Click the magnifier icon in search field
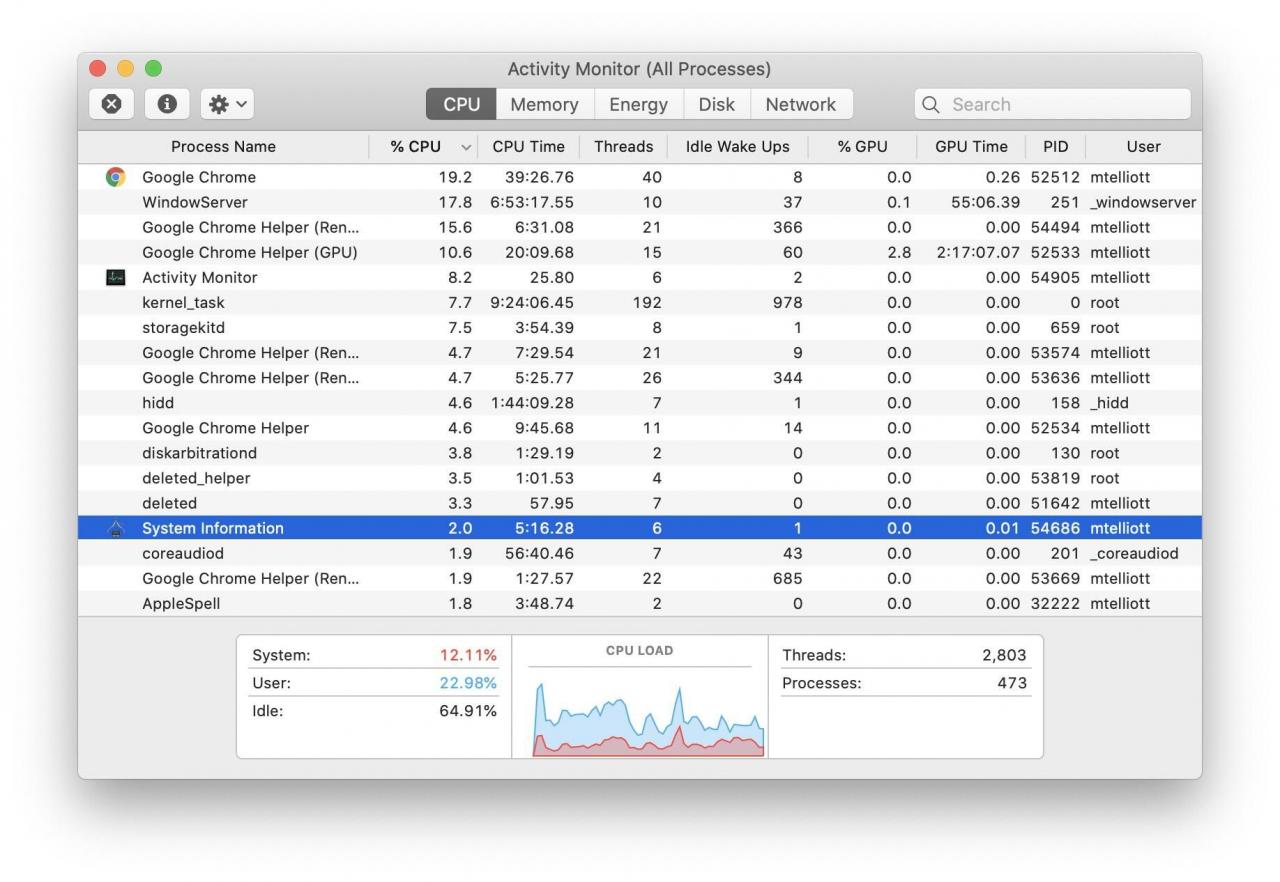The height and width of the screenshot is (882, 1280). point(931,104)
